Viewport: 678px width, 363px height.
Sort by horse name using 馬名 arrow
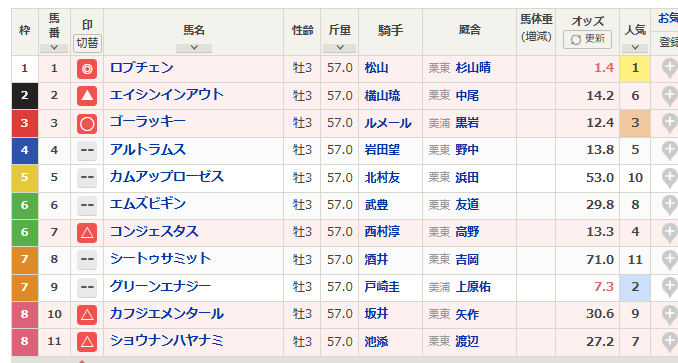click(x=194, y=48)
